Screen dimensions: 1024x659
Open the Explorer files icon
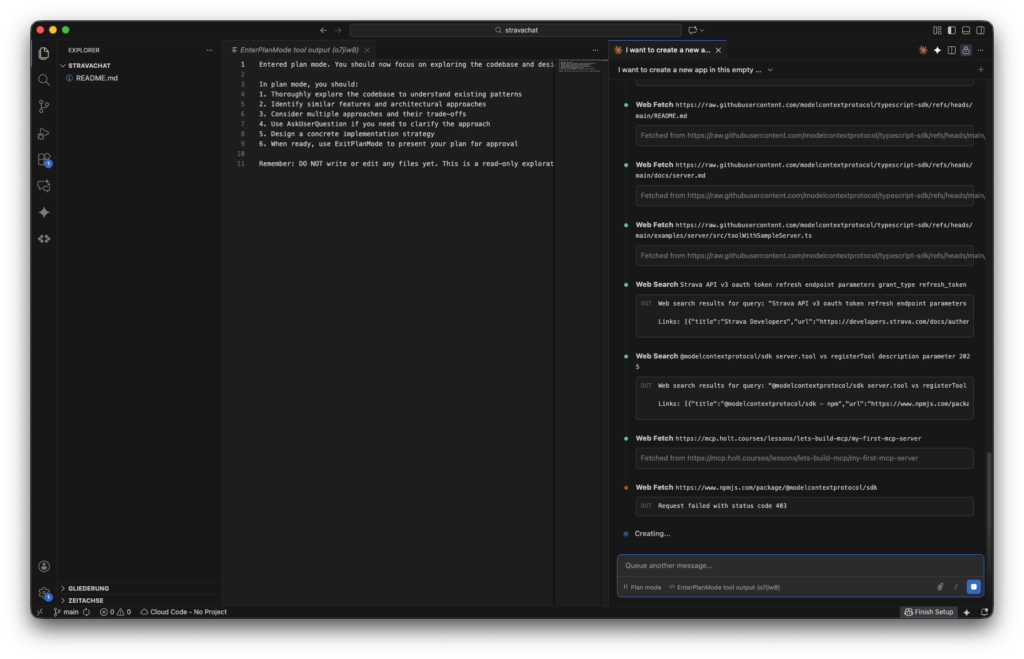44,53
